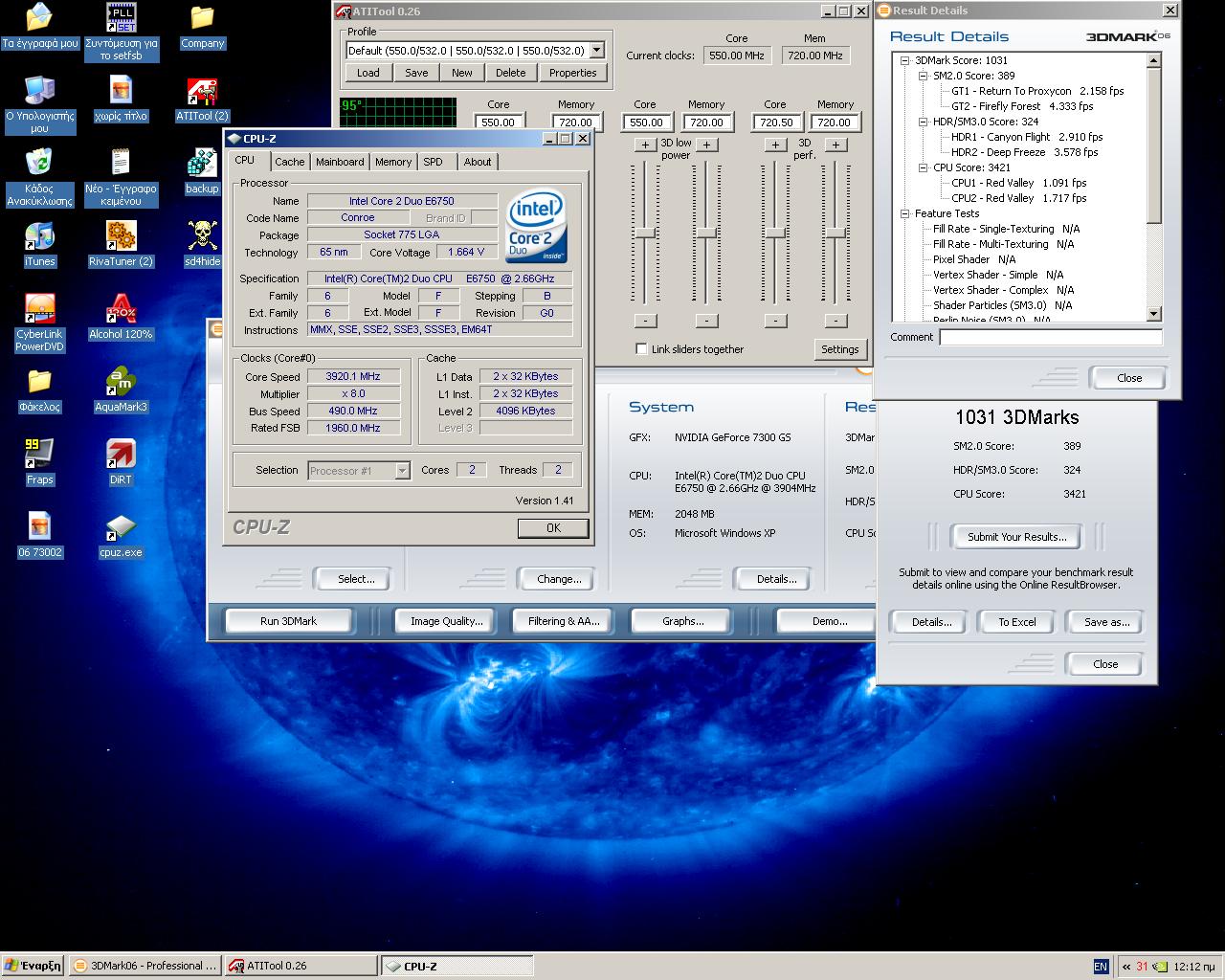Open ATITool Settings button
Screen dimensions: 1225x980
point(839,349)
